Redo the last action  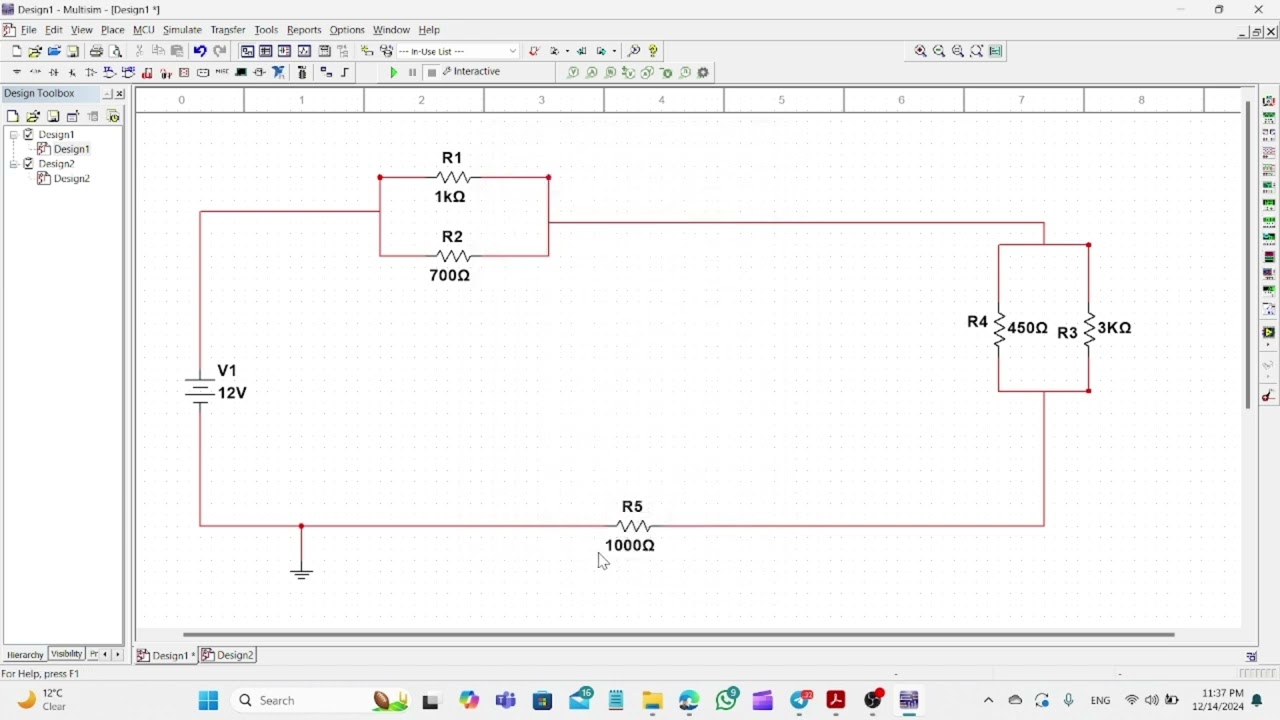click(x=220, y=51)
